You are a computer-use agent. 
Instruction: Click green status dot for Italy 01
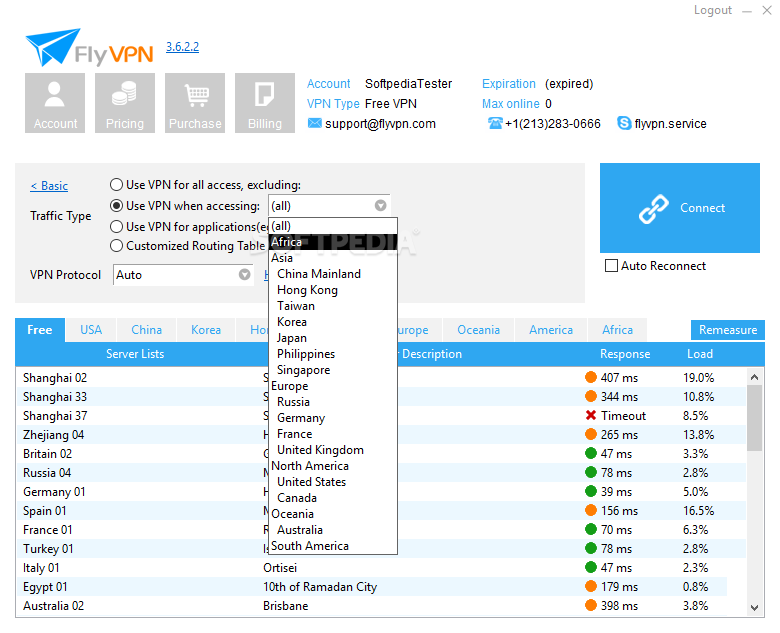pos(591,567)
